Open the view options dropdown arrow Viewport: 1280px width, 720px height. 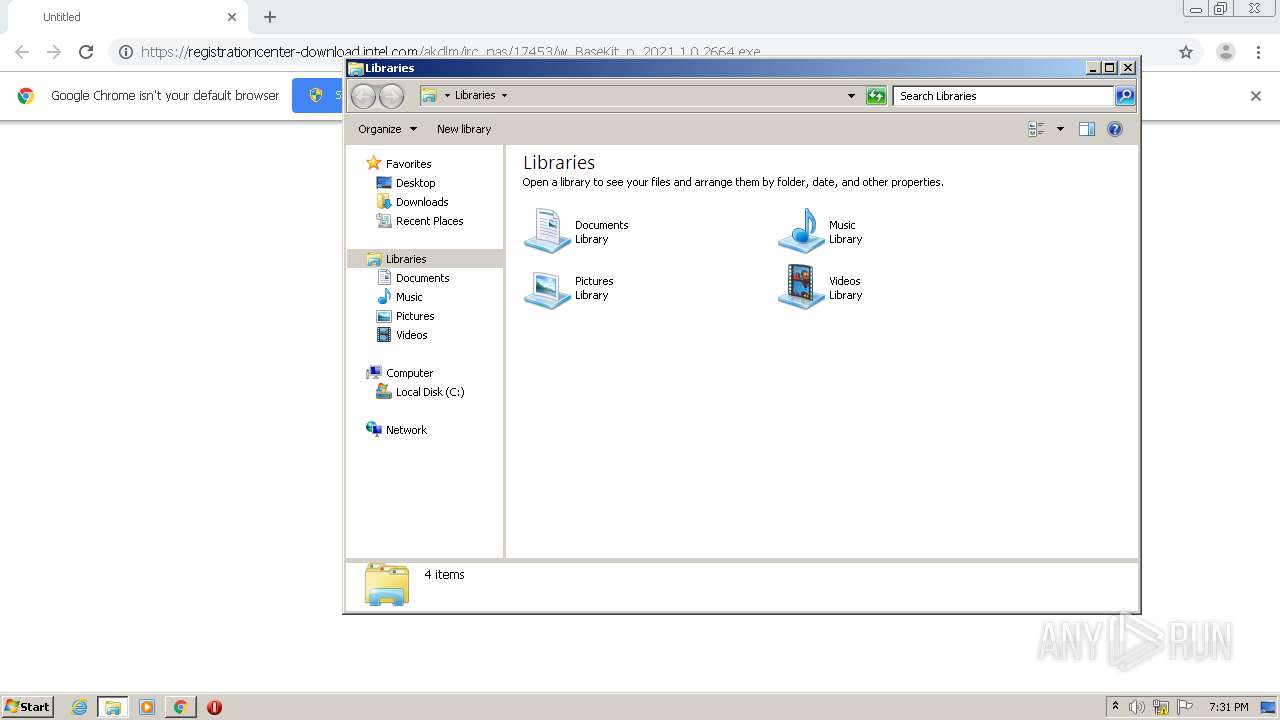[x=1060, y=129]
